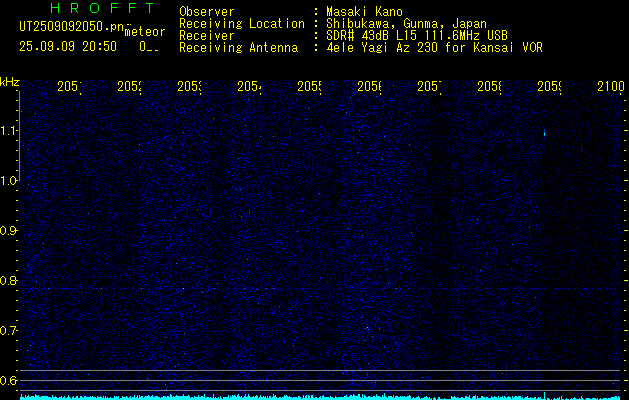Click the 'Receiving Location' field label
Image resolution: width=629 pixels, height=400 pixels.
(242, 24)
